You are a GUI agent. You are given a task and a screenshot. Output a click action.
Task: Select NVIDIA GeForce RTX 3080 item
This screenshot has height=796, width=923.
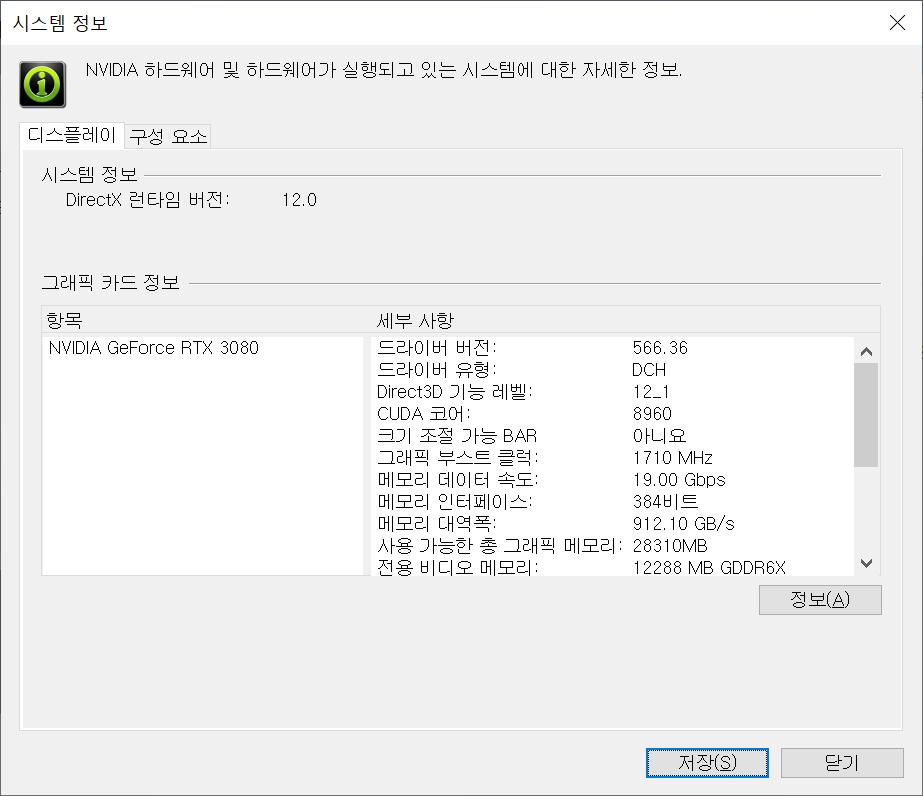(x=154, y=348)
